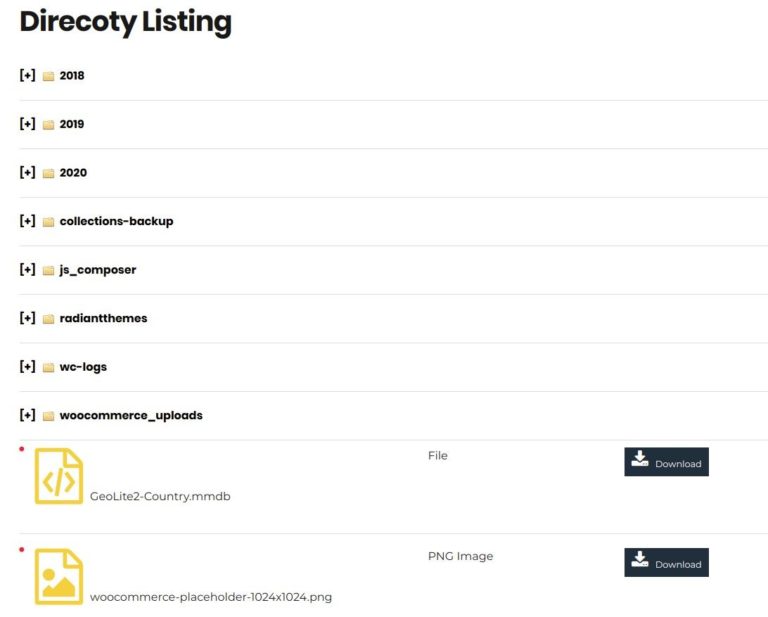
Task: Click the folder icon beside collections-backup
Action: tap(48, 222)
